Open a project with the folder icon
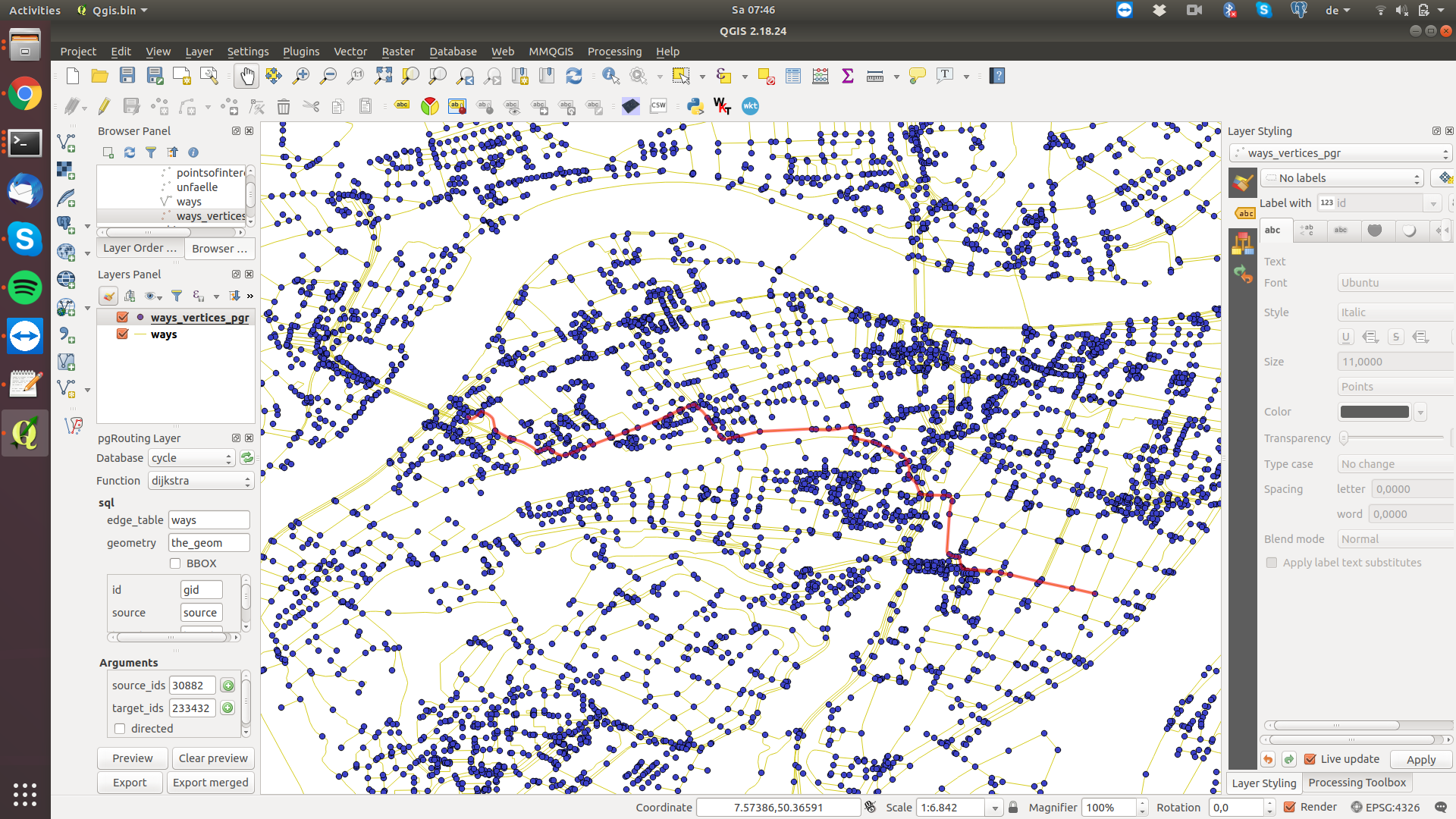 coord(99,76)
